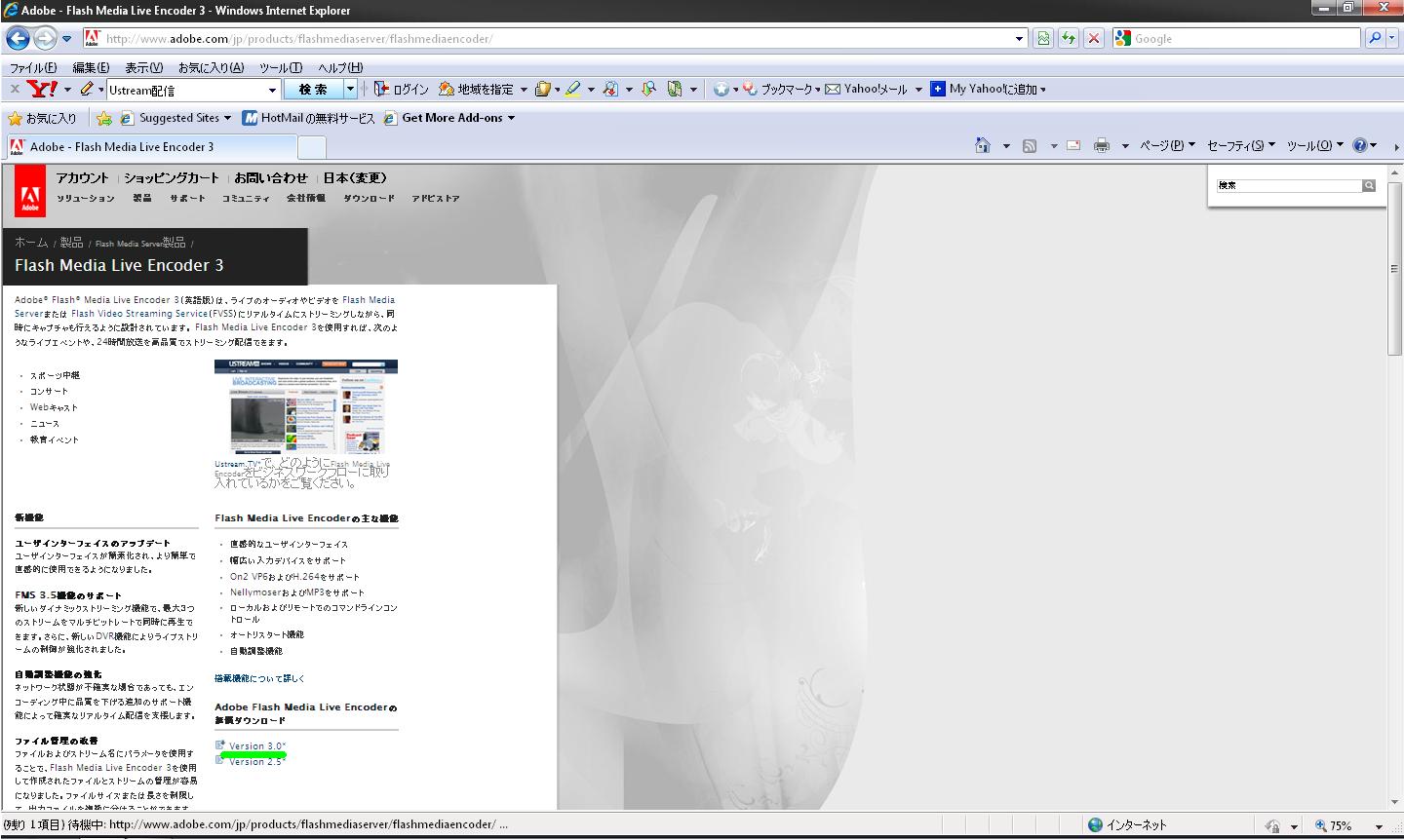The height and width of the screenshot is (840, 1404).
Task: Click the red Adobe logo on the page
Action: pyautogui.click(x=30, y=190)
